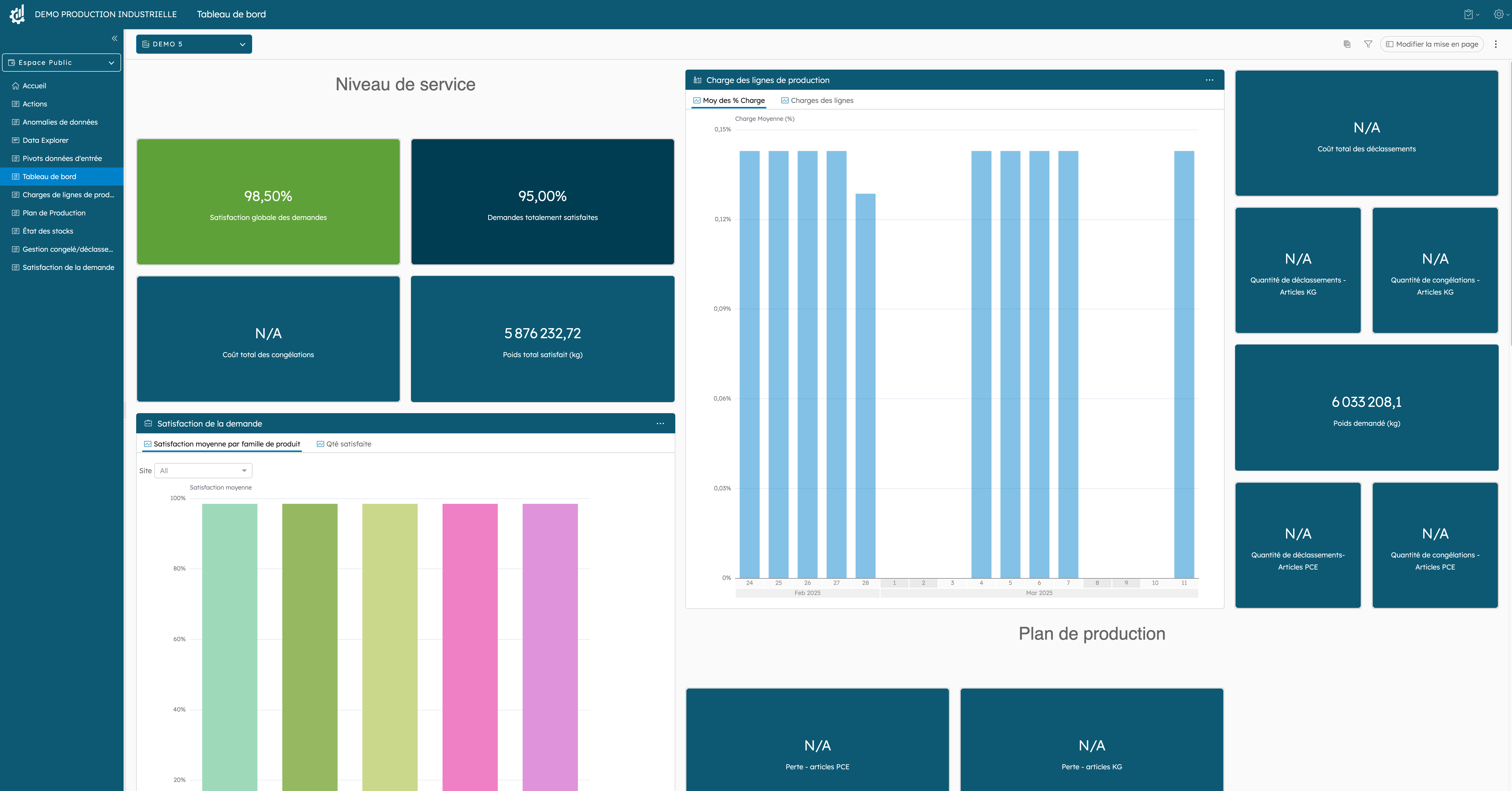Image resolution: width=1512 pixels, height=791 pixels.
Task: Open État des stocks page
Action: point(48,231)
